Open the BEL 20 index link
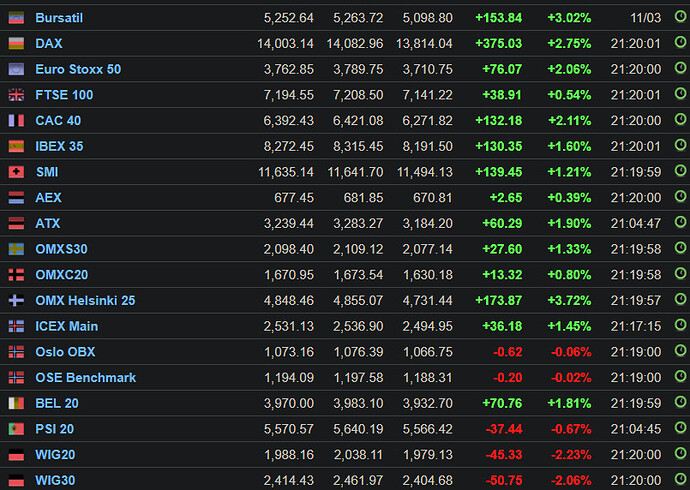Screen dimensions: 690x490 click(x=57, y=403)
